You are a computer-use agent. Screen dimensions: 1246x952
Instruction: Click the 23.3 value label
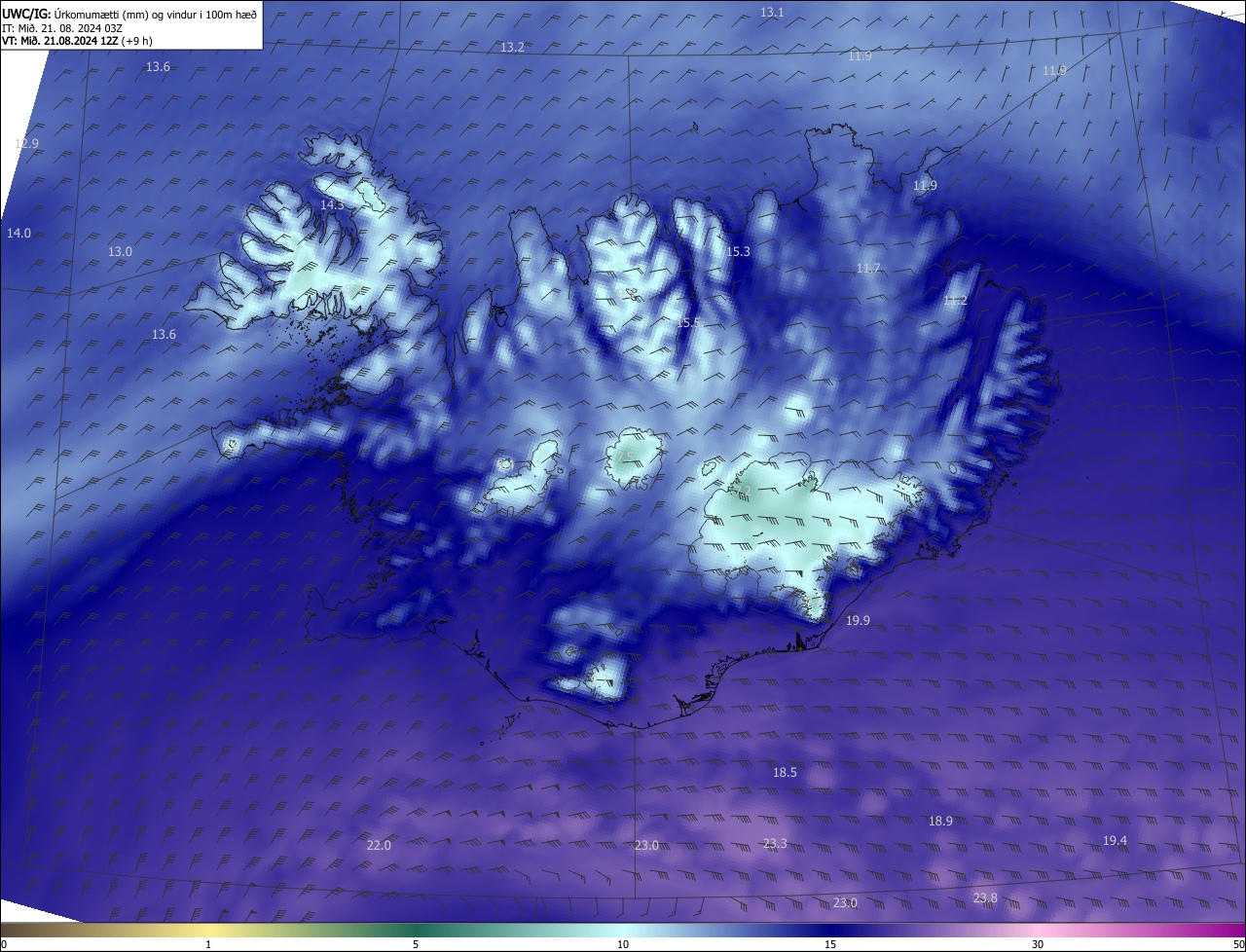tap(775, 843)
